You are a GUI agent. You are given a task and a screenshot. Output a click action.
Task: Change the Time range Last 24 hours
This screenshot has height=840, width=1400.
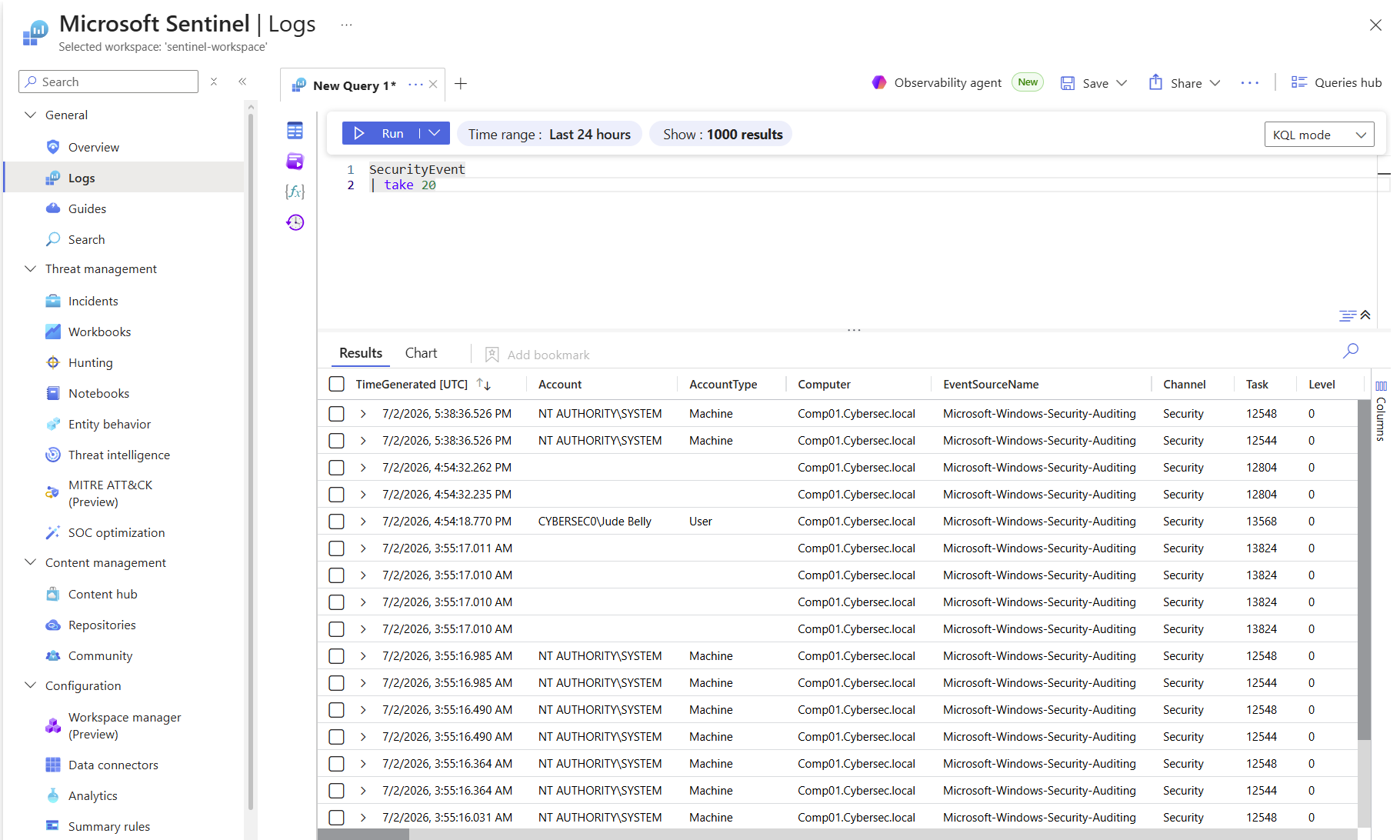point(549,135)
